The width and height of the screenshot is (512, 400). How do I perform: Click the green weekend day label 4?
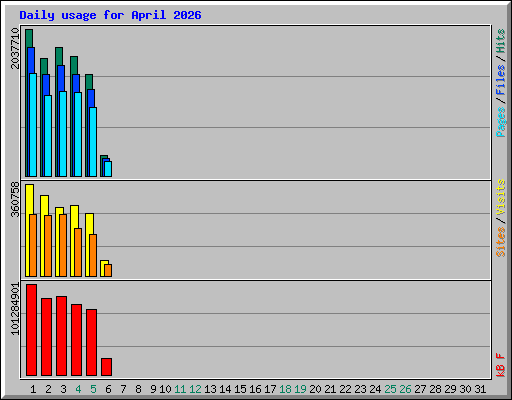click(x=78, y=389)
